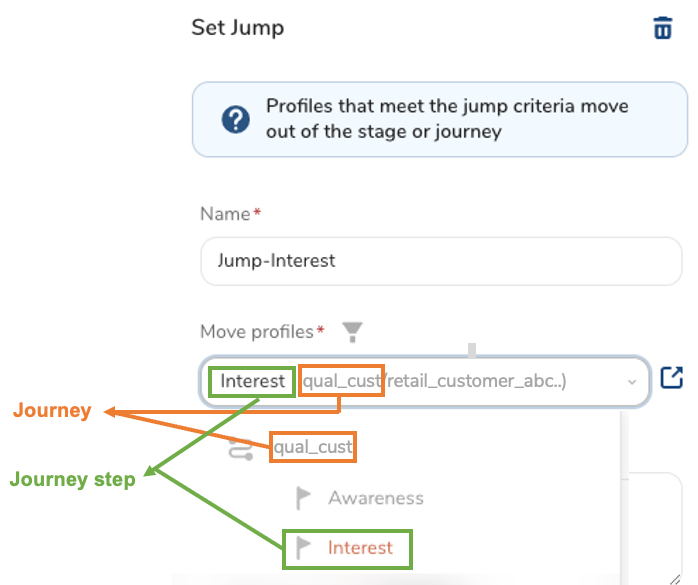Click retail_customer_abc text in the selected value

pyautogui.click(x=478, y=381)
